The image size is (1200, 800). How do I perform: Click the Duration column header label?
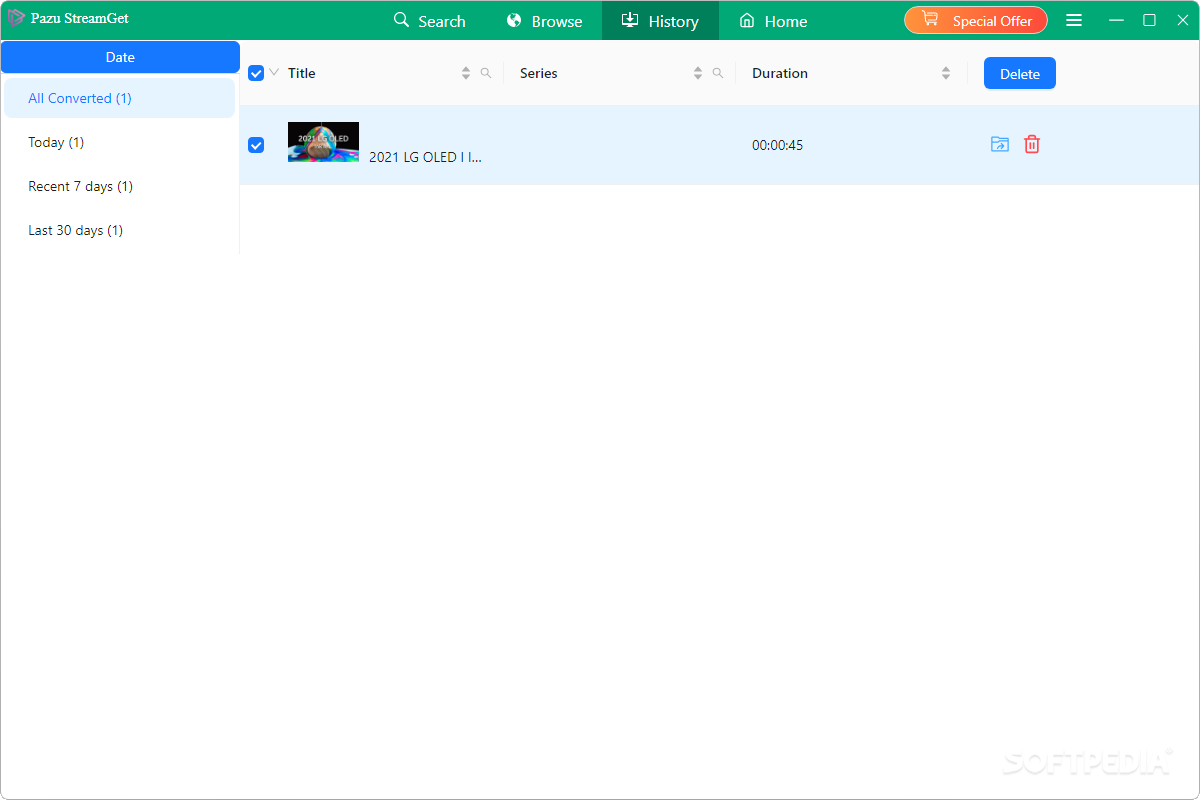[x=780, y=73]
